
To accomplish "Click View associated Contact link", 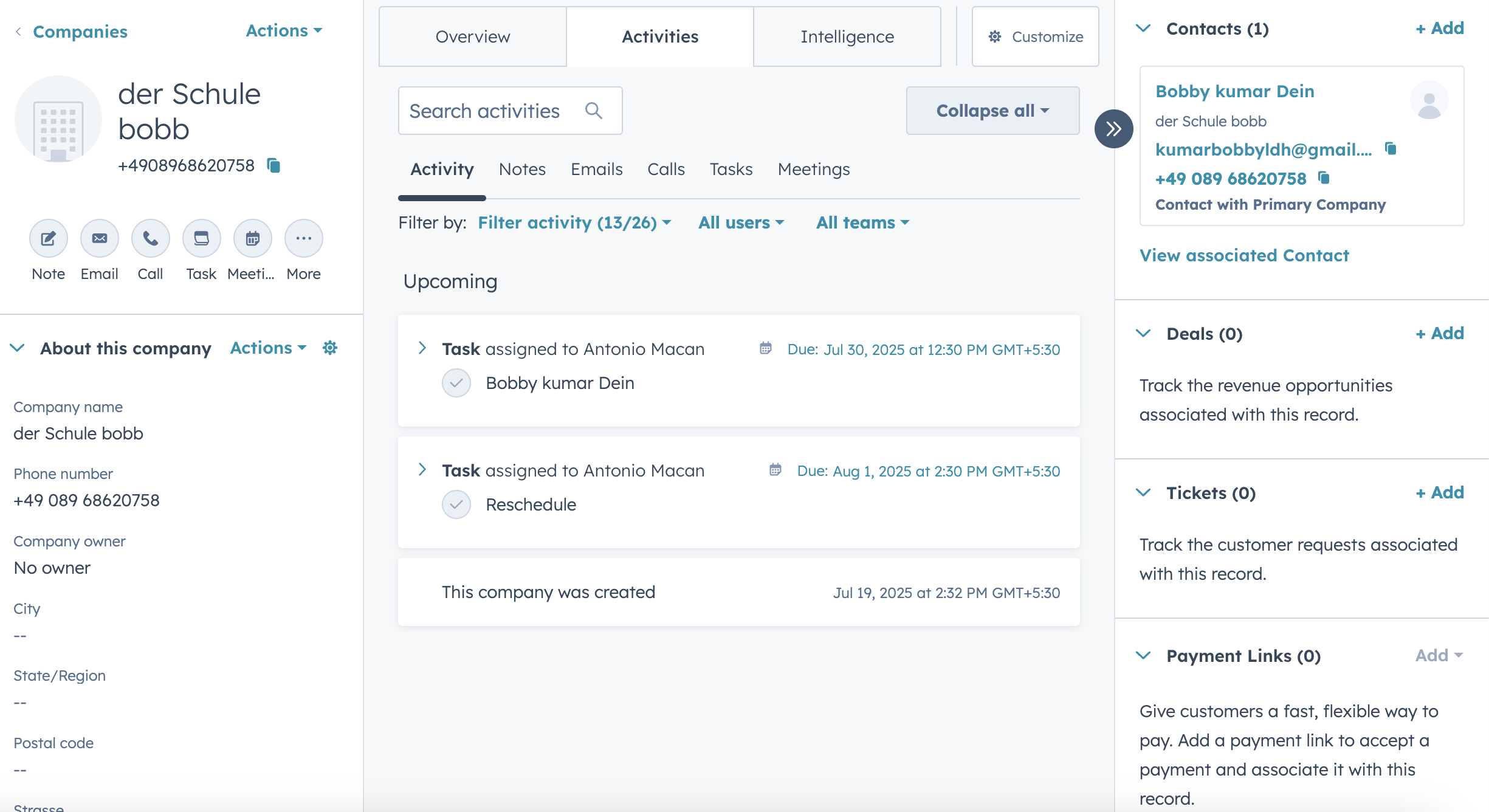I will point(1244,255).
